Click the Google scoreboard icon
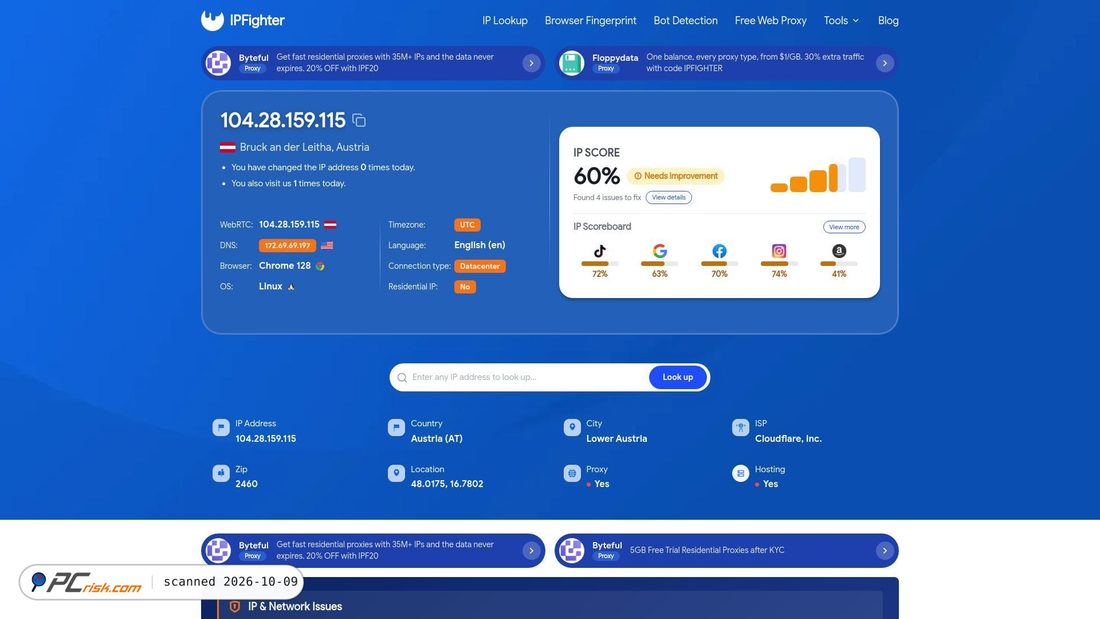Screen dimensions: 1100x619 coord(659,251)
